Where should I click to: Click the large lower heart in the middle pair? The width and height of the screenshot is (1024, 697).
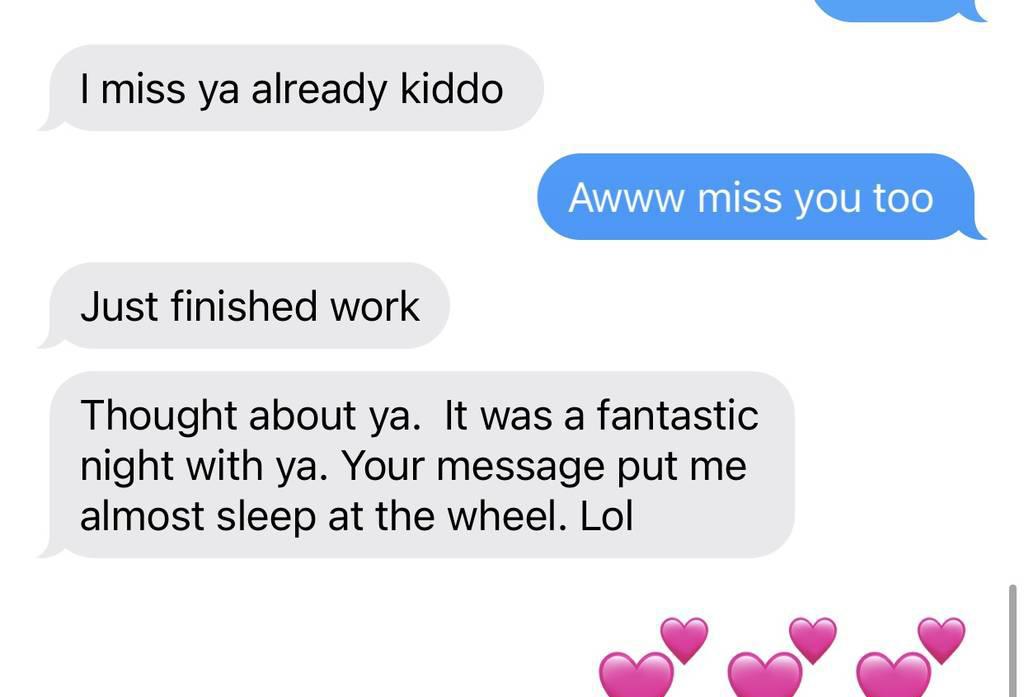coord(765,675)
